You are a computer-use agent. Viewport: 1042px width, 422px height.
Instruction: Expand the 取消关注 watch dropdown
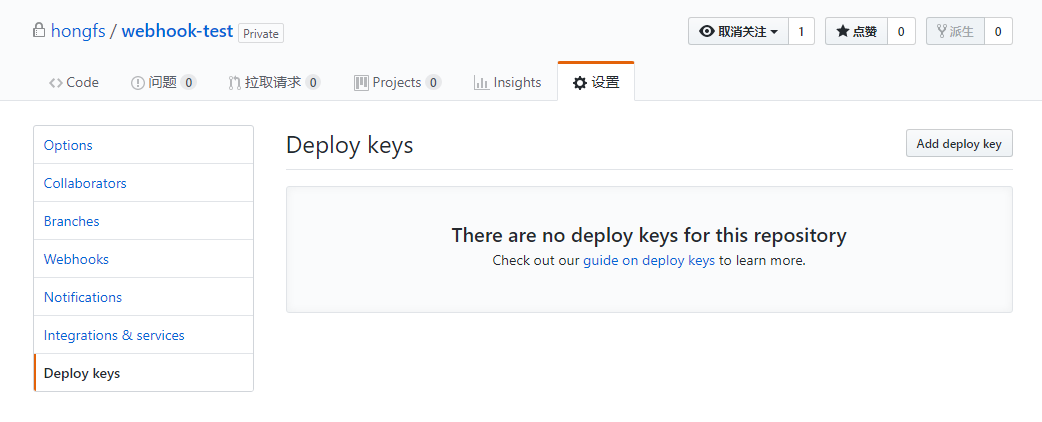(x=738, y=31)
